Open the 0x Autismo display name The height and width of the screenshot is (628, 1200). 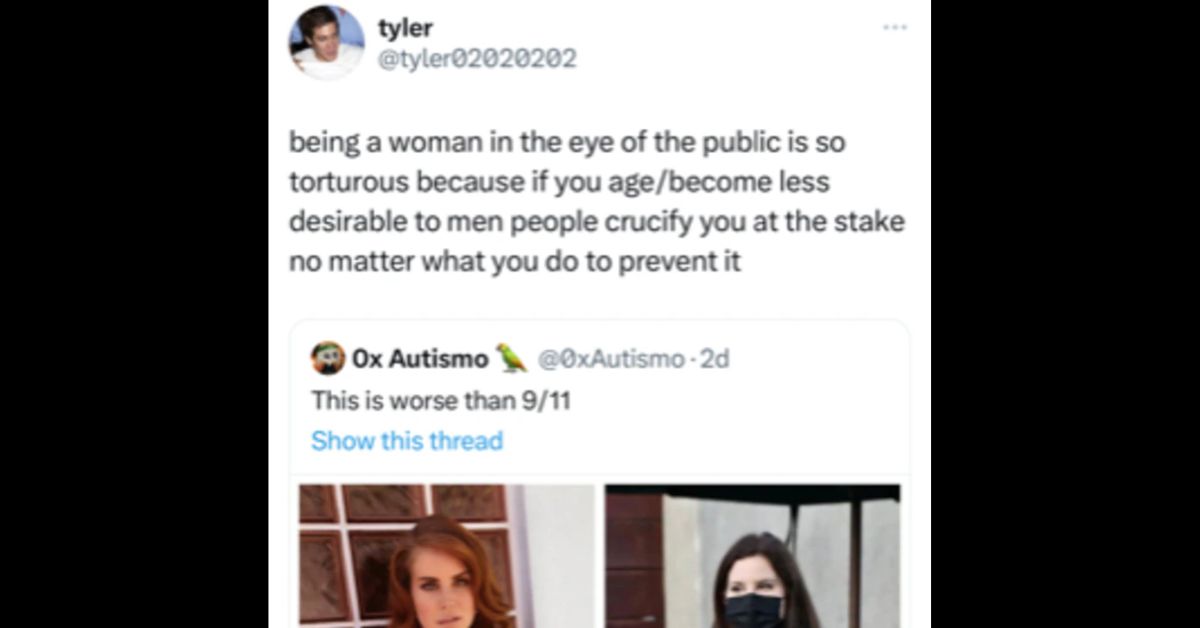(x=420, y=358)
